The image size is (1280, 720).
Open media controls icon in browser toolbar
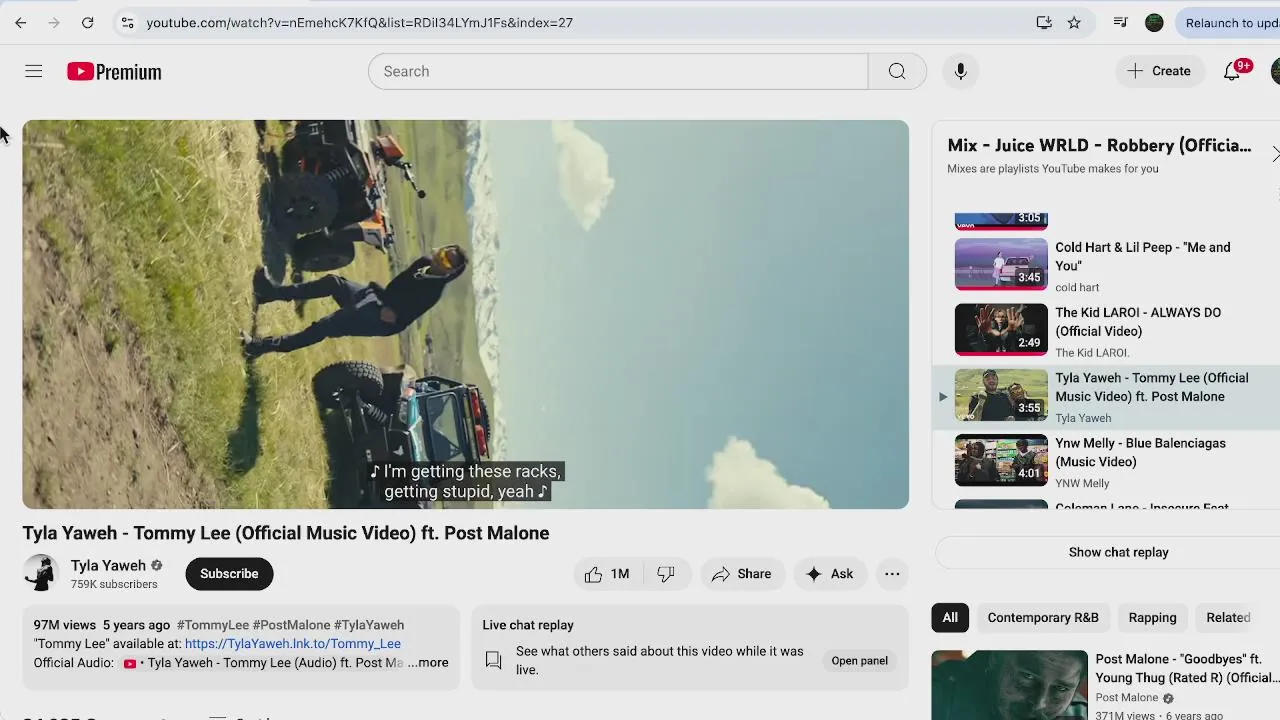pos(1120,22)
